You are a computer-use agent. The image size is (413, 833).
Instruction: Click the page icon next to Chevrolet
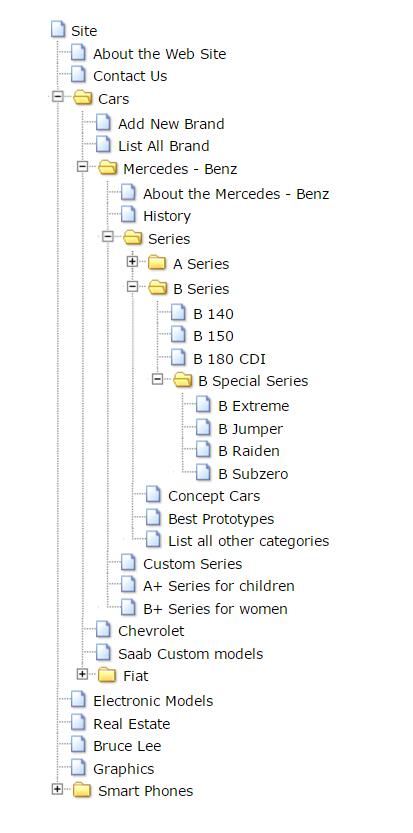(x=103, y=630)
